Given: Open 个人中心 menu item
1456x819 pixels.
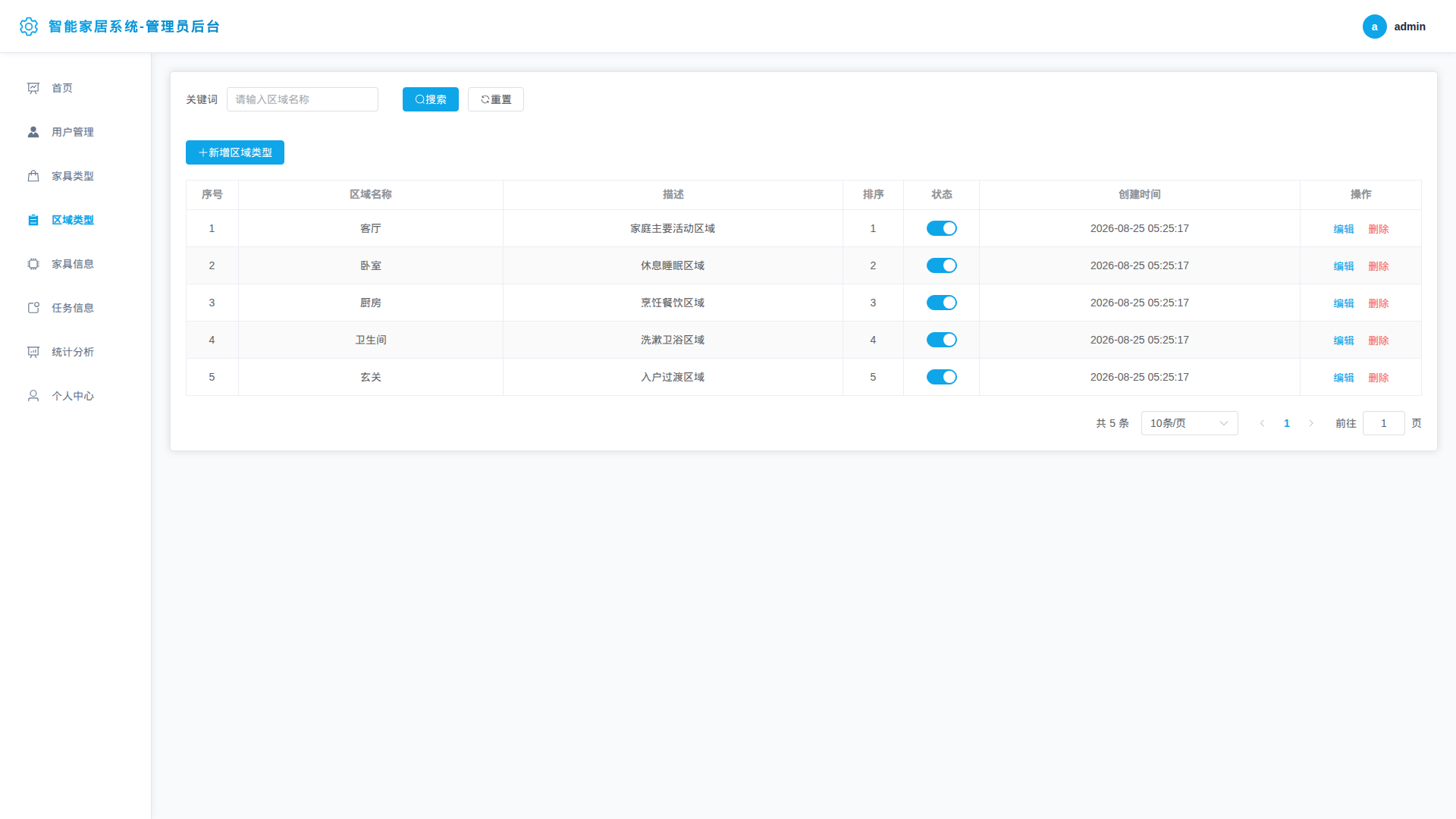Looking at the screenshot, I should click(76, 396).
